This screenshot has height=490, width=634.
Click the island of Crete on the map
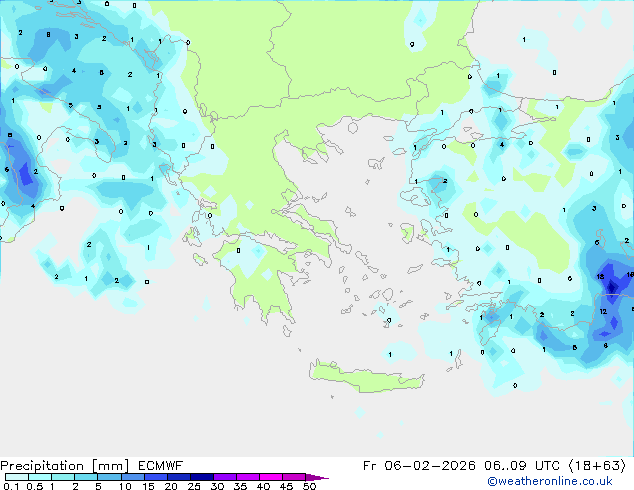click(366, 377)
